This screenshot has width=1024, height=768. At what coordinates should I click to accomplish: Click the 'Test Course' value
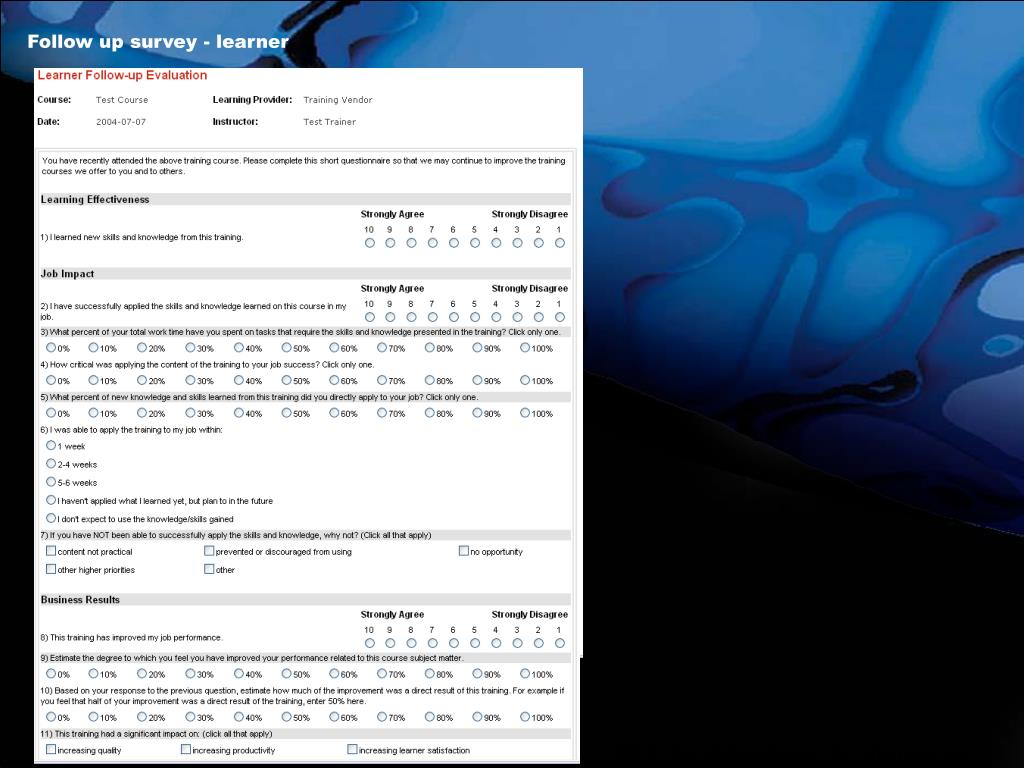pos(122,100)
